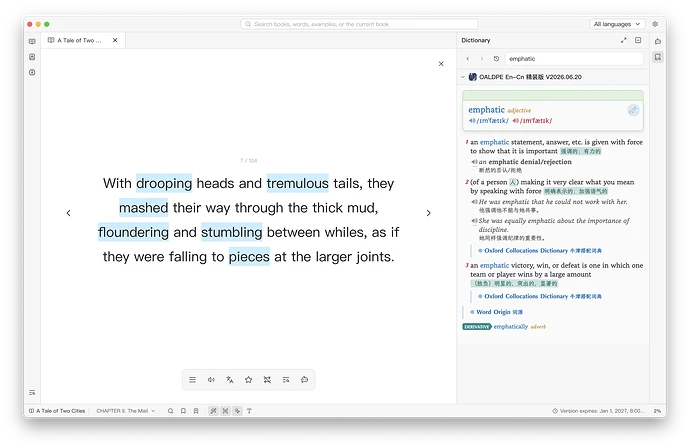Viewport: 690px width, 448px height.
Task: Click the shuffle-off icon in floating toolbar
Action: [x=267, y=380]
